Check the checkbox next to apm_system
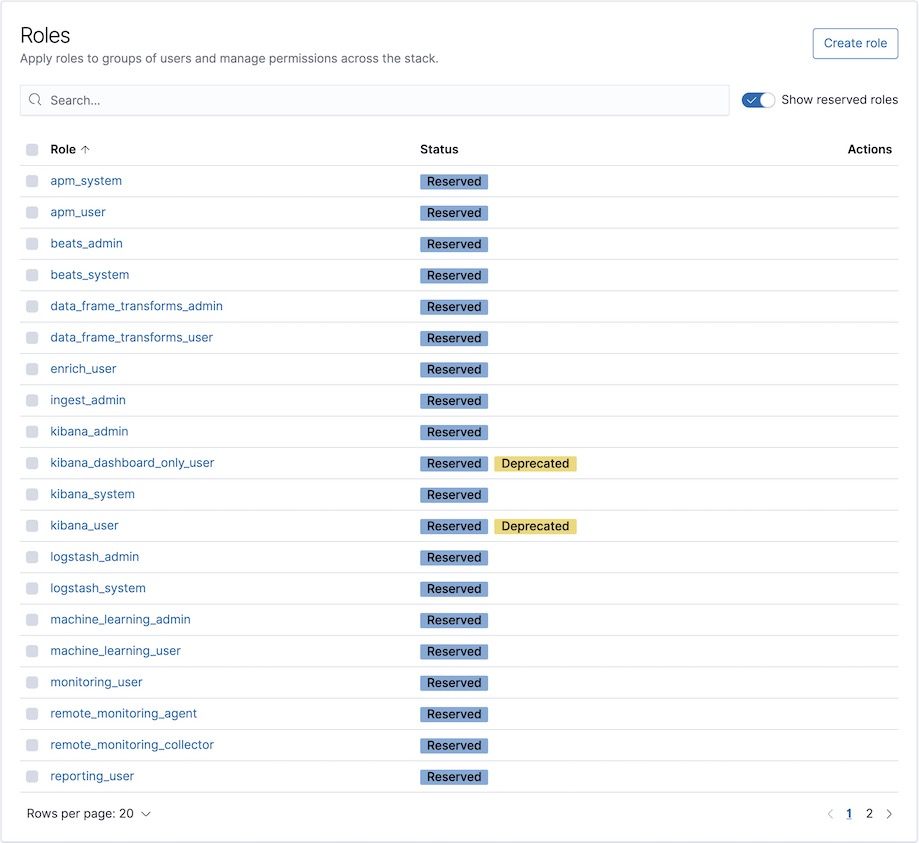 click(x=32, y=181)
